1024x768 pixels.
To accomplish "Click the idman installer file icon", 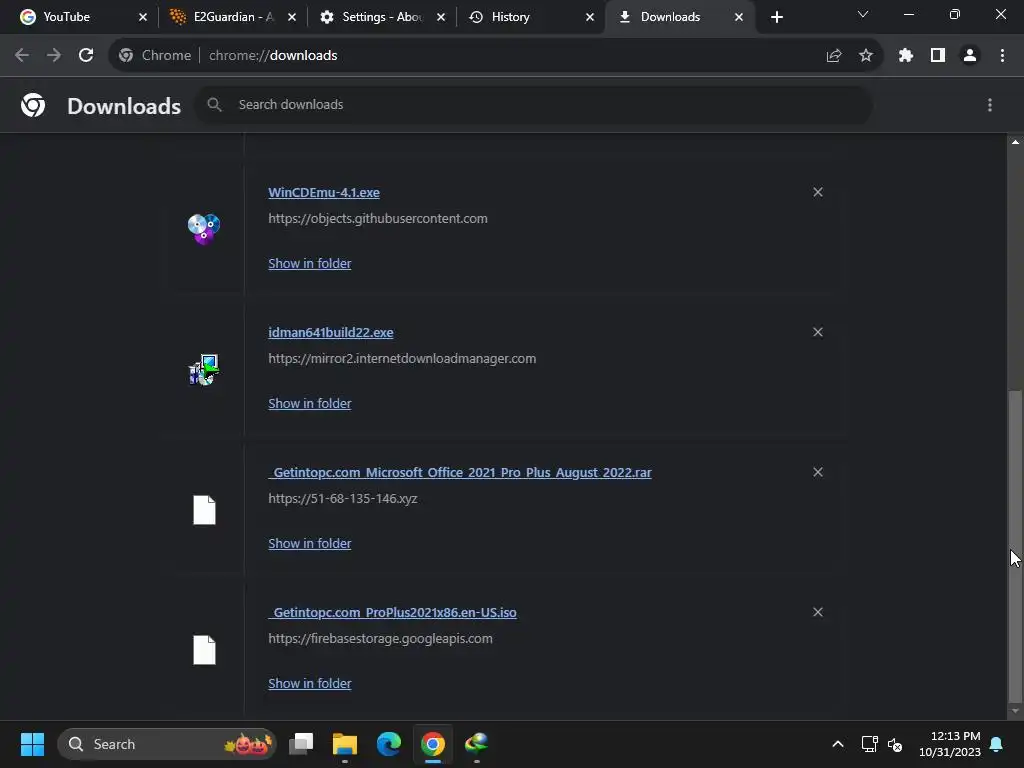I will [x=204, y=370].
